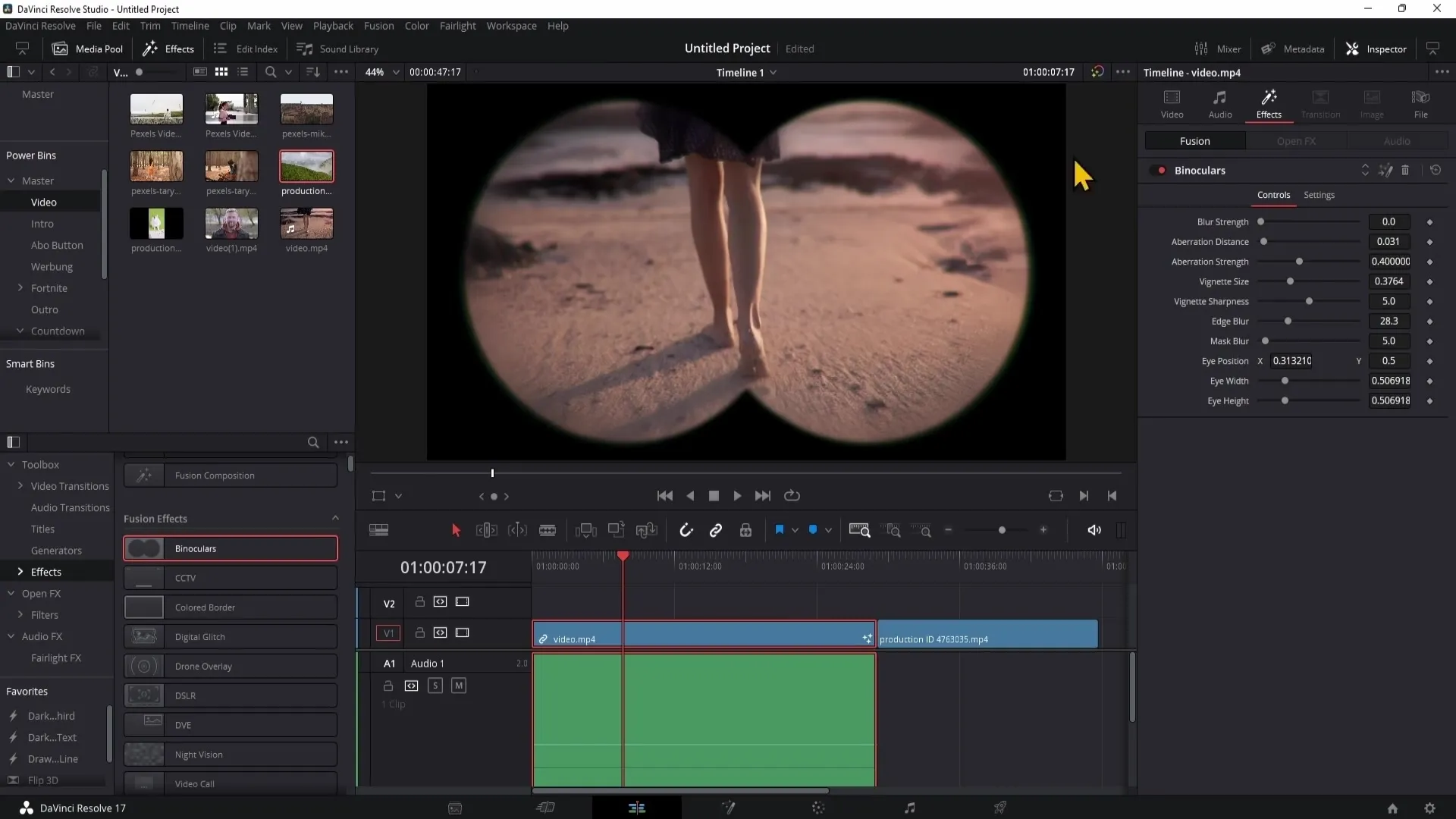Drag the Vignette Size slider for Binoculars
This screenshot has width=1456, height=819.
1290,281
